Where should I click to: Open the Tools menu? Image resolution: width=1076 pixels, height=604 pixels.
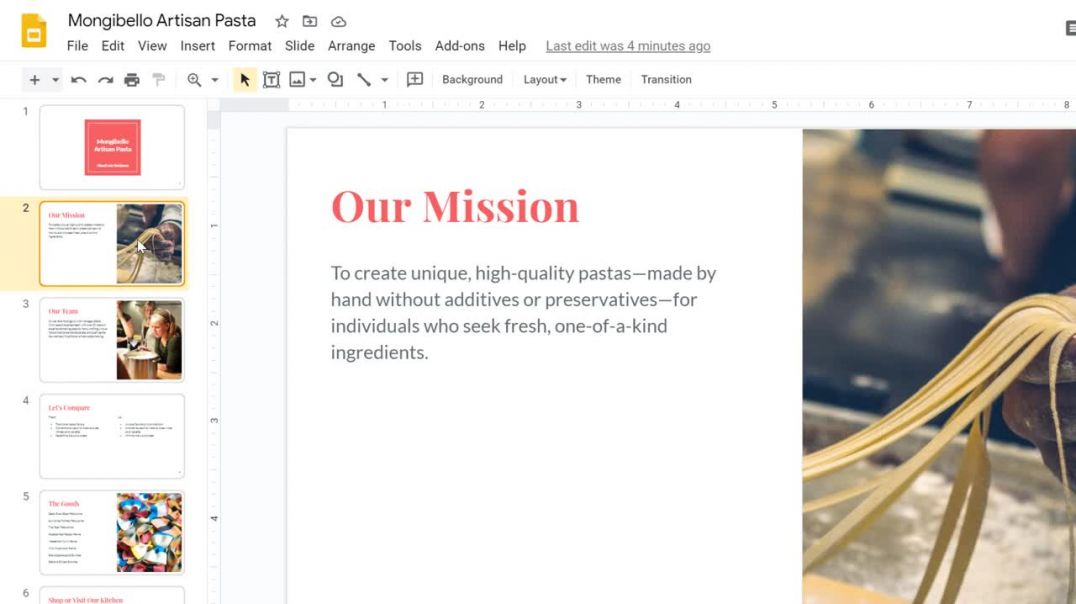[405, 46]
